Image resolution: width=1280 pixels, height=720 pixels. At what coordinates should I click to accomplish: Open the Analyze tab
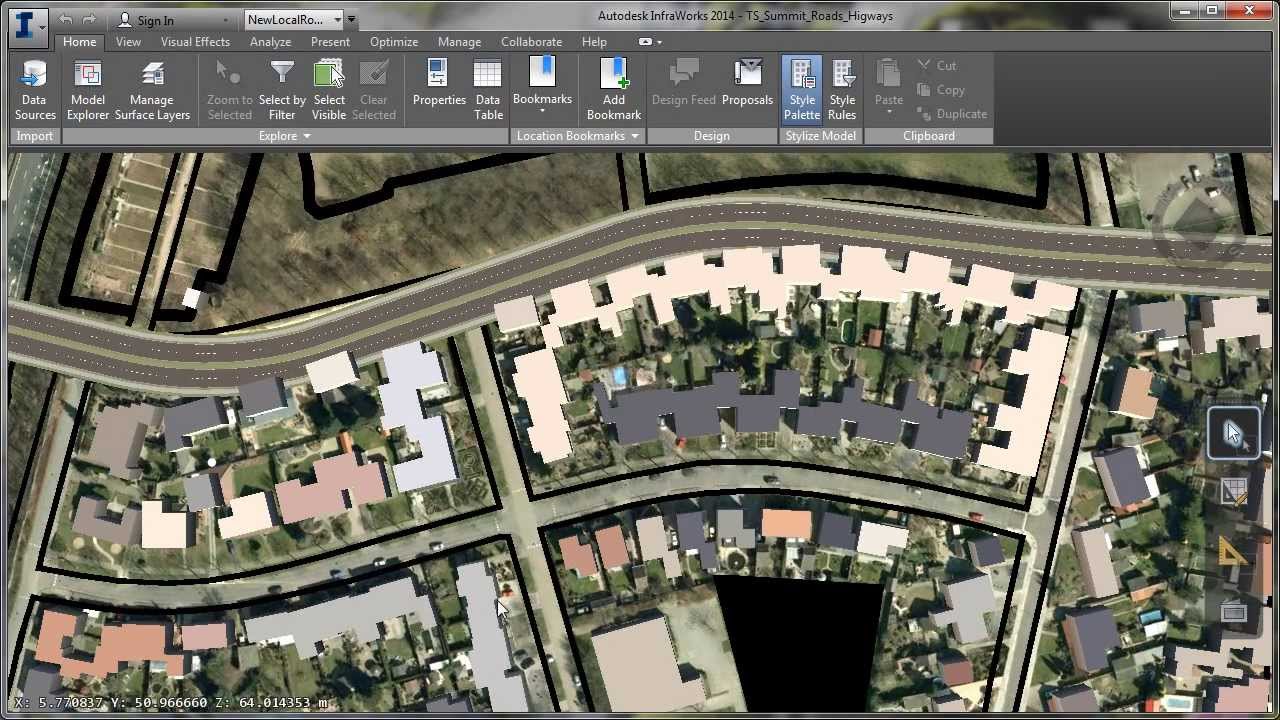pyautogui.click(x=270, y=42)
